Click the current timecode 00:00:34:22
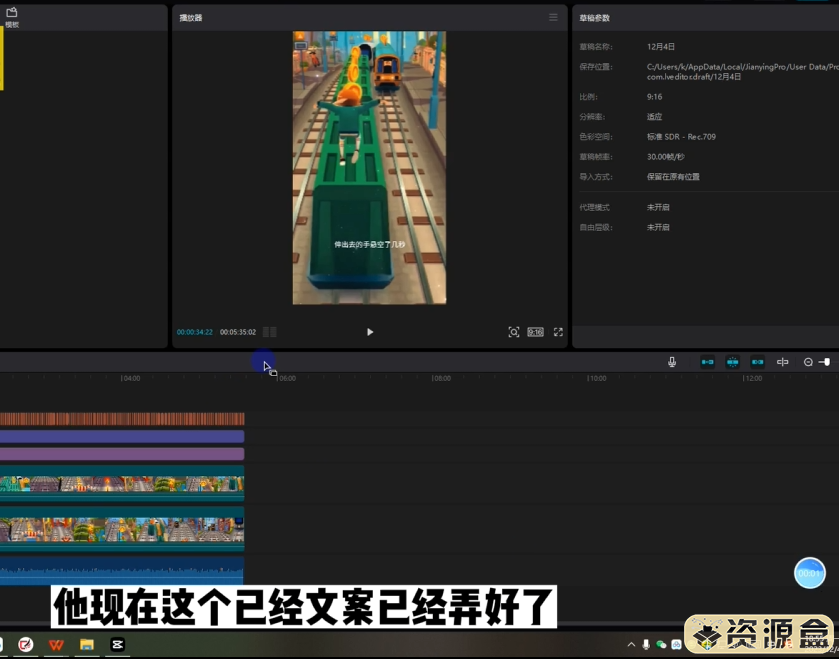 [195, 332]
